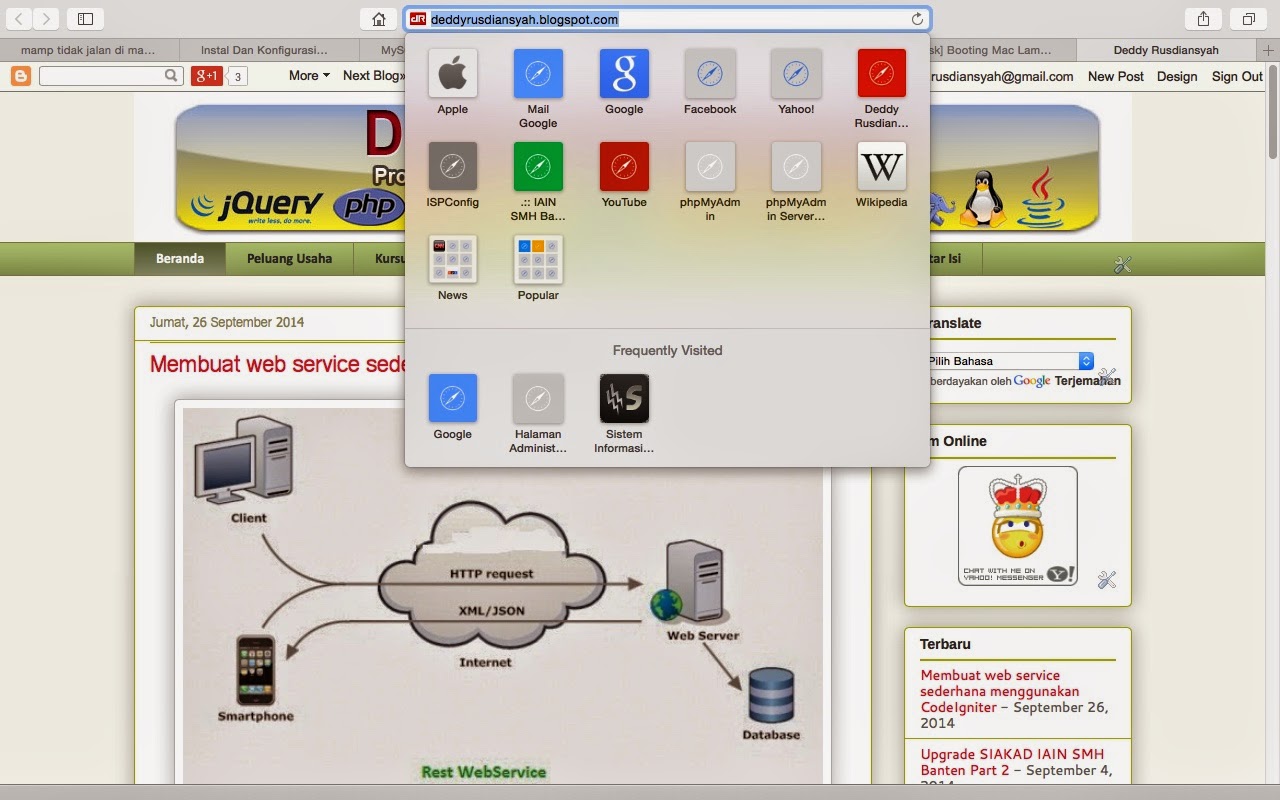Click the Design link
This screenshot has width=1280, height=800.
tap(1177, 76)
